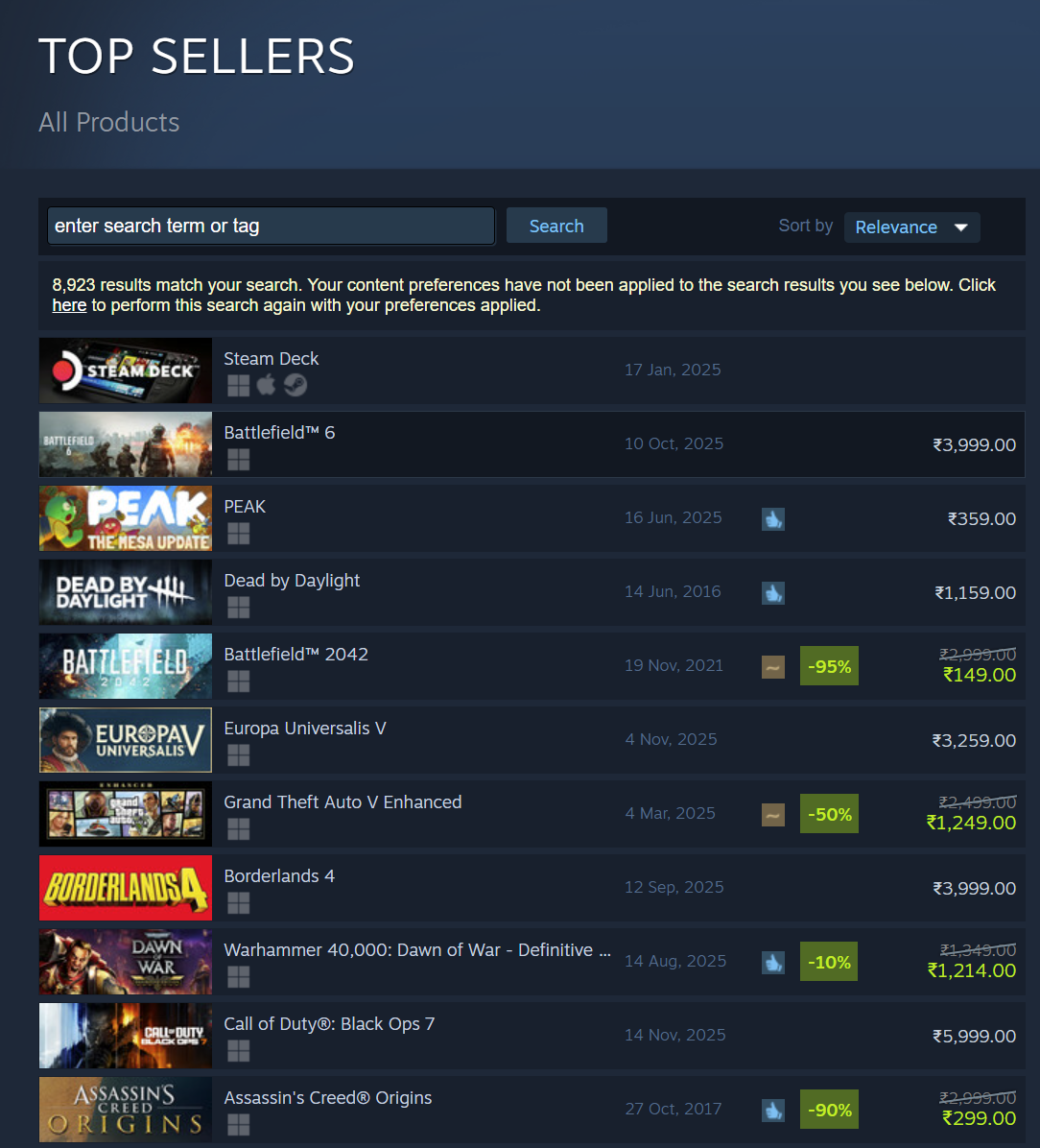Image resolution: width=1040 pixels, height=1148 pixels.
Task: Click the Apple macOS icon under Steam Deck
Action: (267, 384)
